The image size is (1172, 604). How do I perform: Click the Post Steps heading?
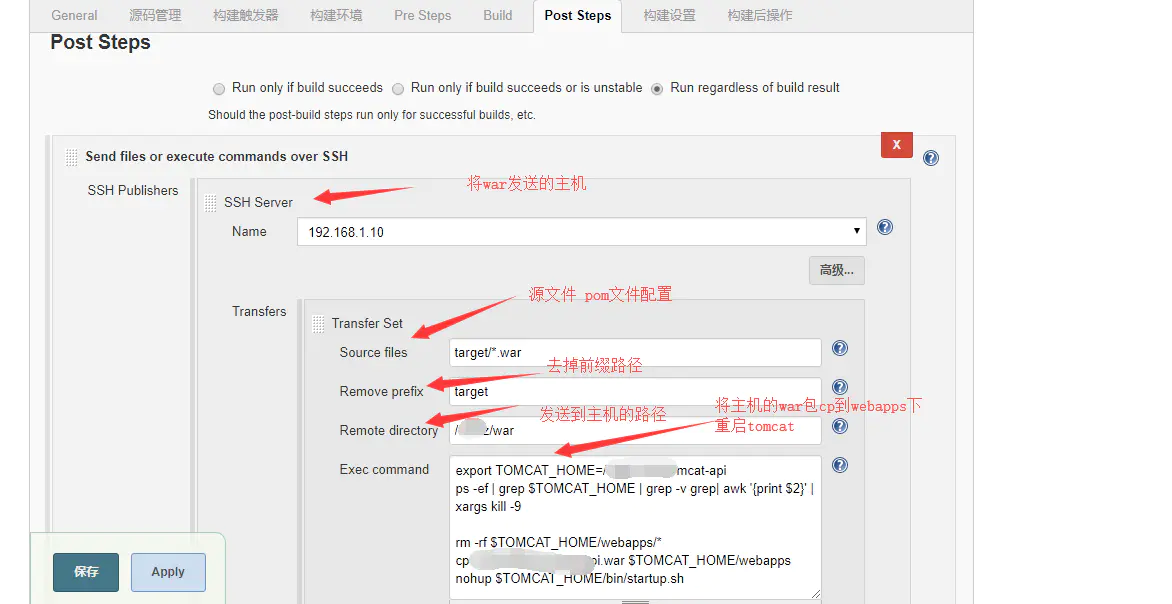100,43
